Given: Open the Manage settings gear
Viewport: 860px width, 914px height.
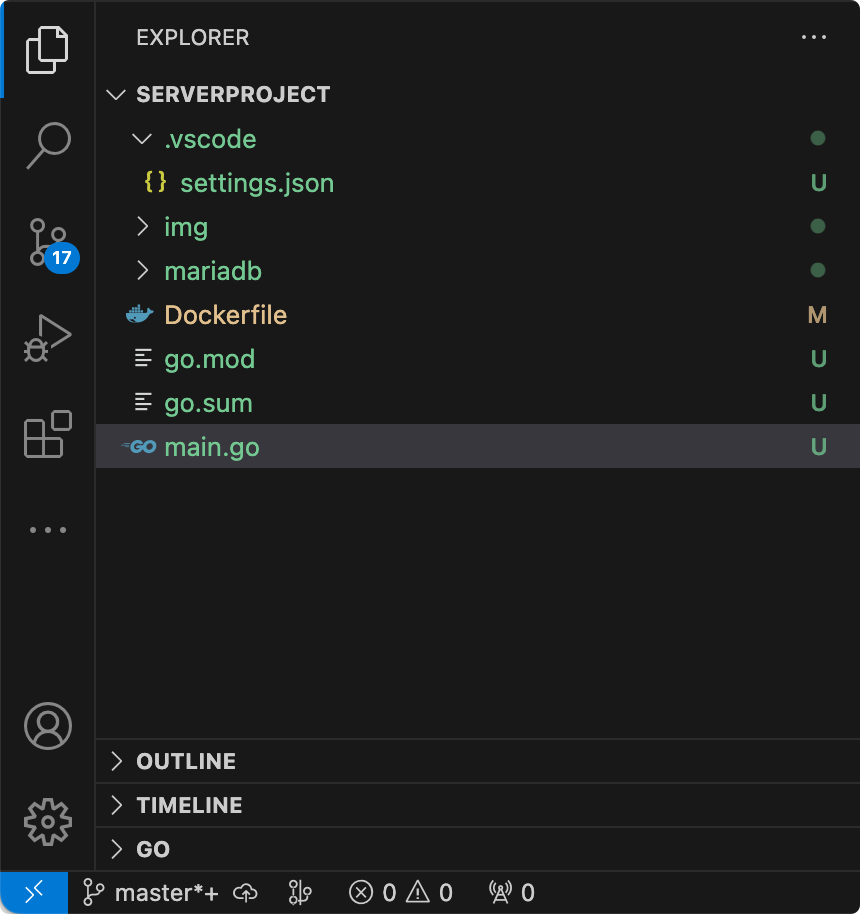Looking at the screenshot, I should pyautogui.click(x=46, y=821).
